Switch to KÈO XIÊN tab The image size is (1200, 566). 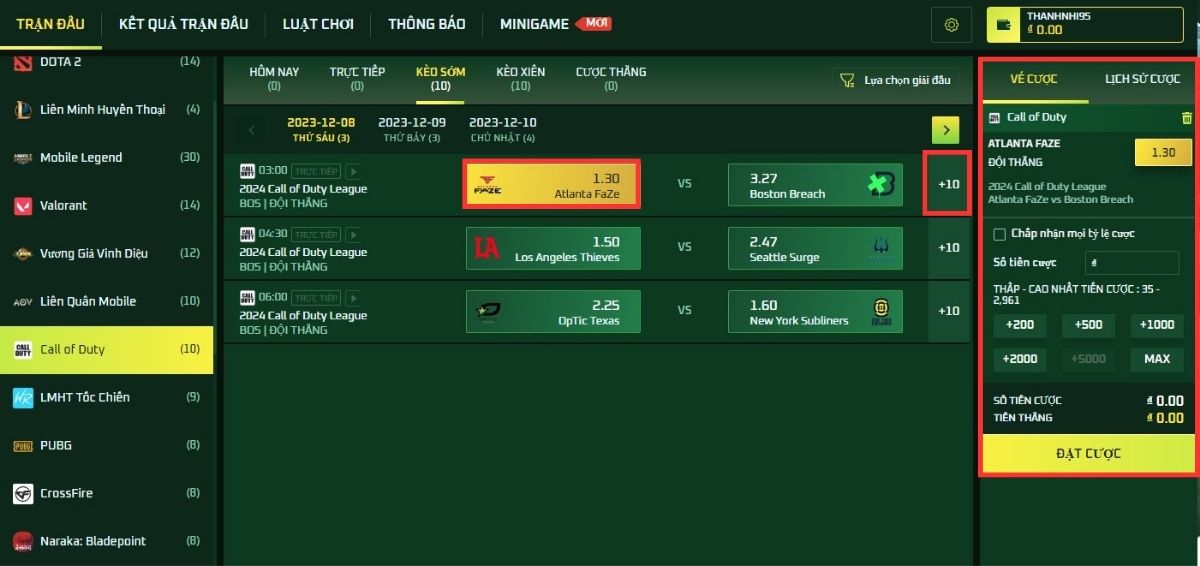coord(520,79)
